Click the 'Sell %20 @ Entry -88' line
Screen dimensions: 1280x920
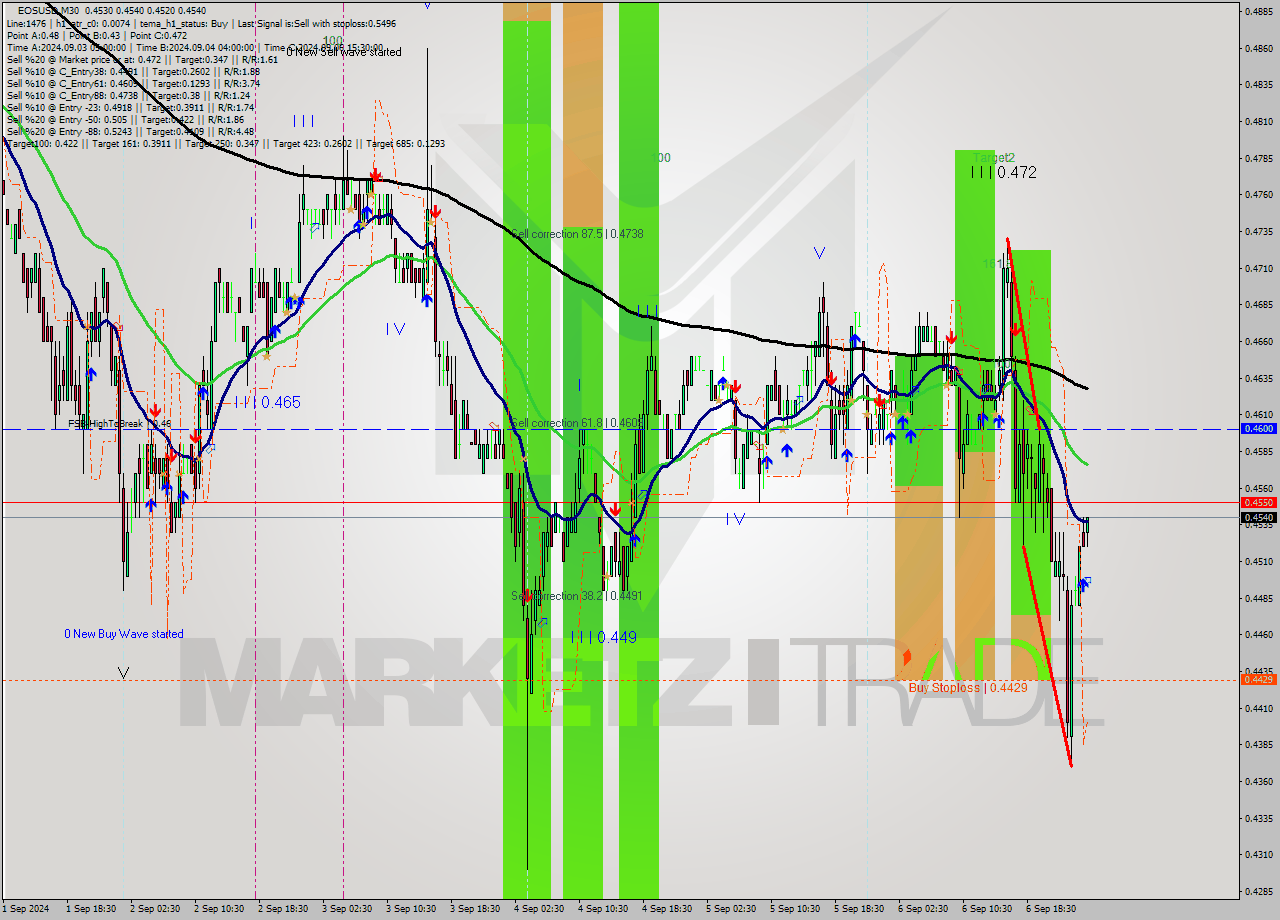coord(130,131)
